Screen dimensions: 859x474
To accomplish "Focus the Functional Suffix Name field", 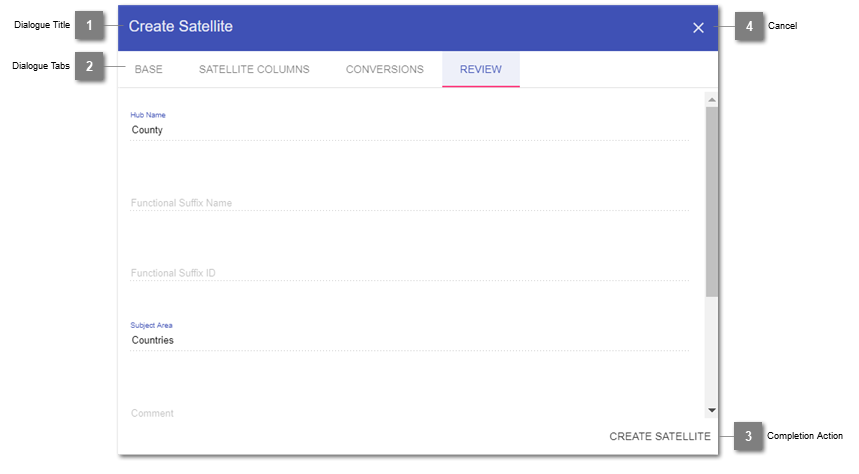I will click(408, 203).
